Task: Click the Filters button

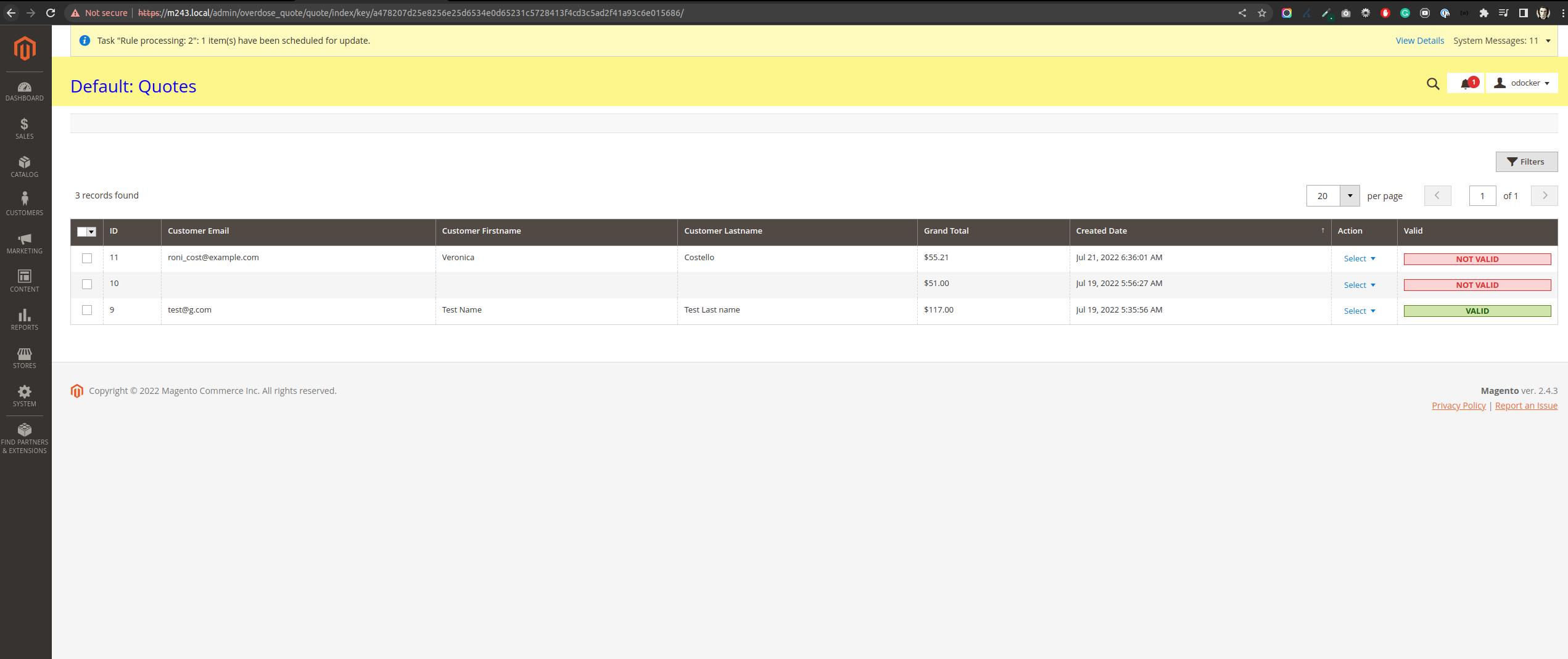Action: point(1526,162)
